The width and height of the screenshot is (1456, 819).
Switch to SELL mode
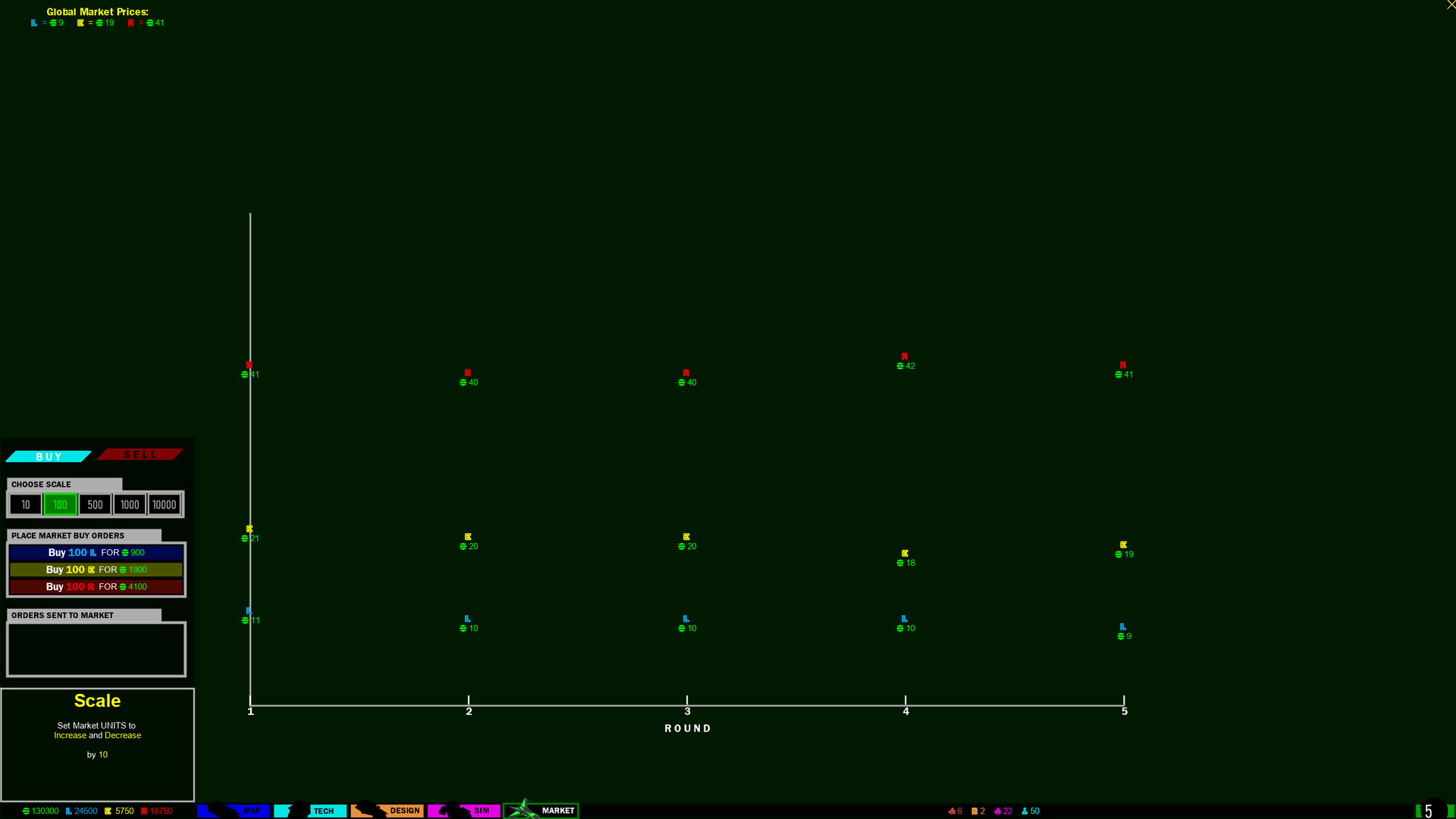140,455
